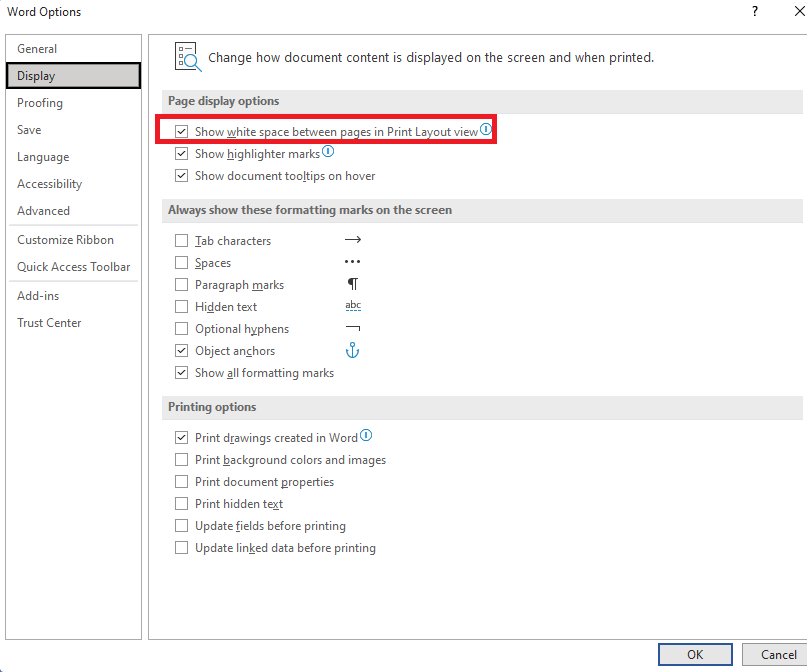807x672 pixels.
Task: Click the Change how document content description
Action: pos(431,58)
